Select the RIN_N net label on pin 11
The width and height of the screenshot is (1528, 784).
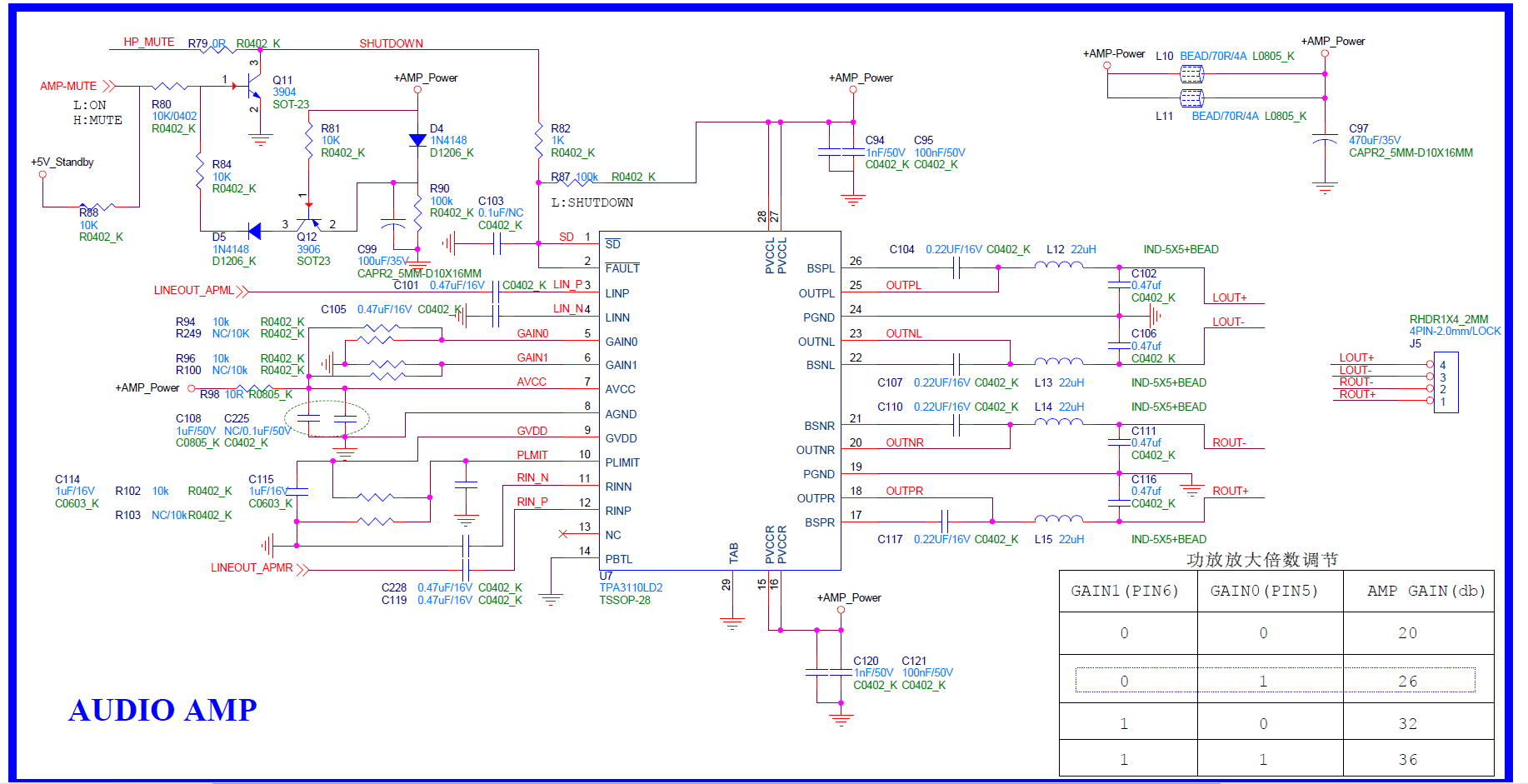[532, 477]
